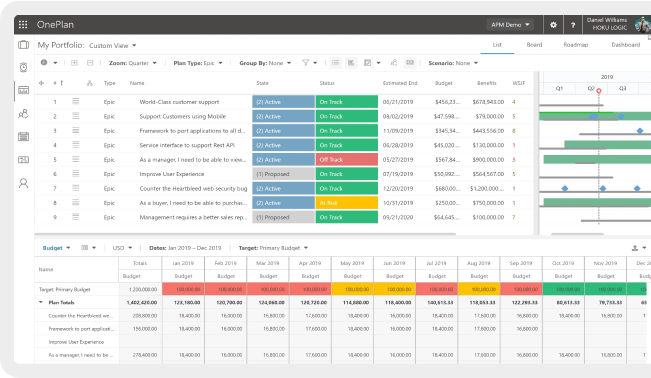Viewport: 651px width, 378px height.
Task: Open the Scenario: None selector
Action: tap(453, 63)
